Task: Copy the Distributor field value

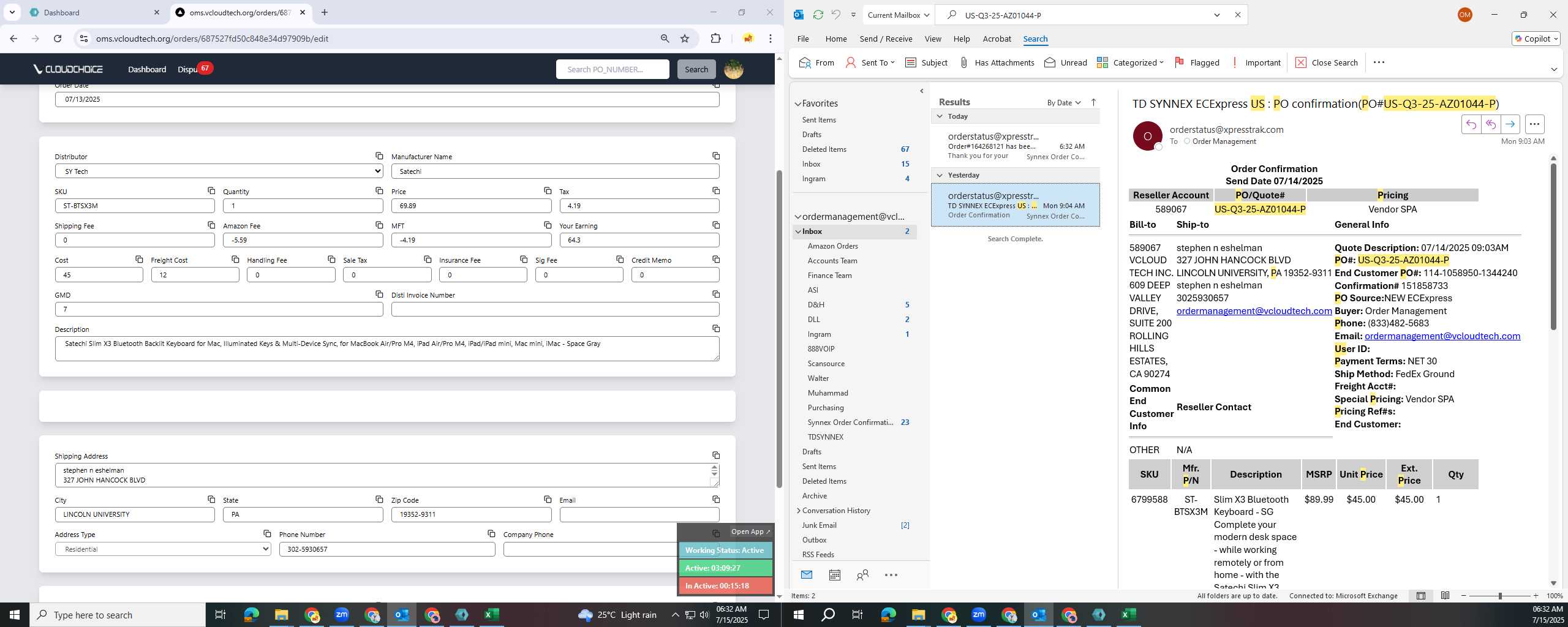Action: tap(379, 156)
